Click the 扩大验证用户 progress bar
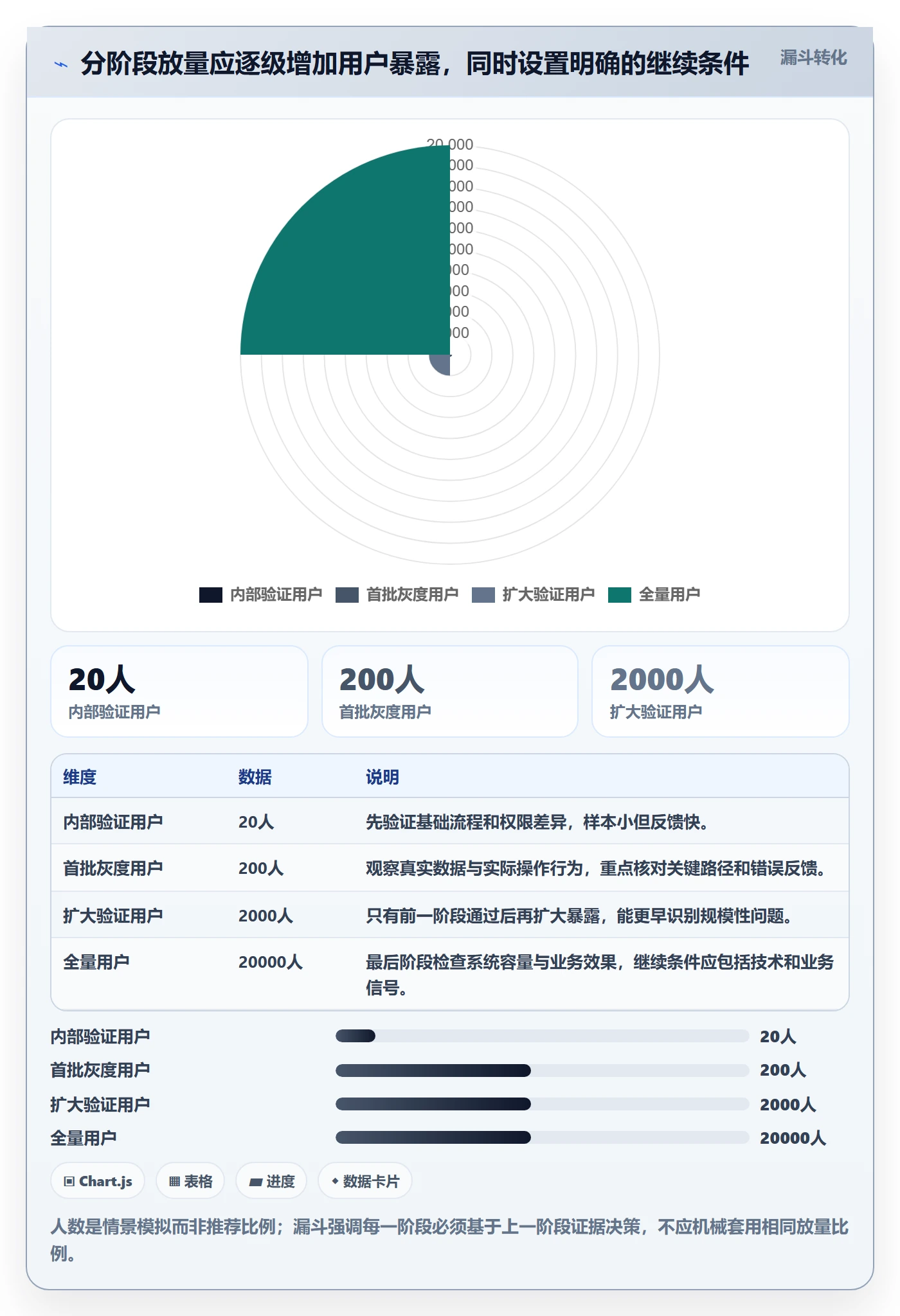This screenshot has width=900, height=1316. (542, 1104)
